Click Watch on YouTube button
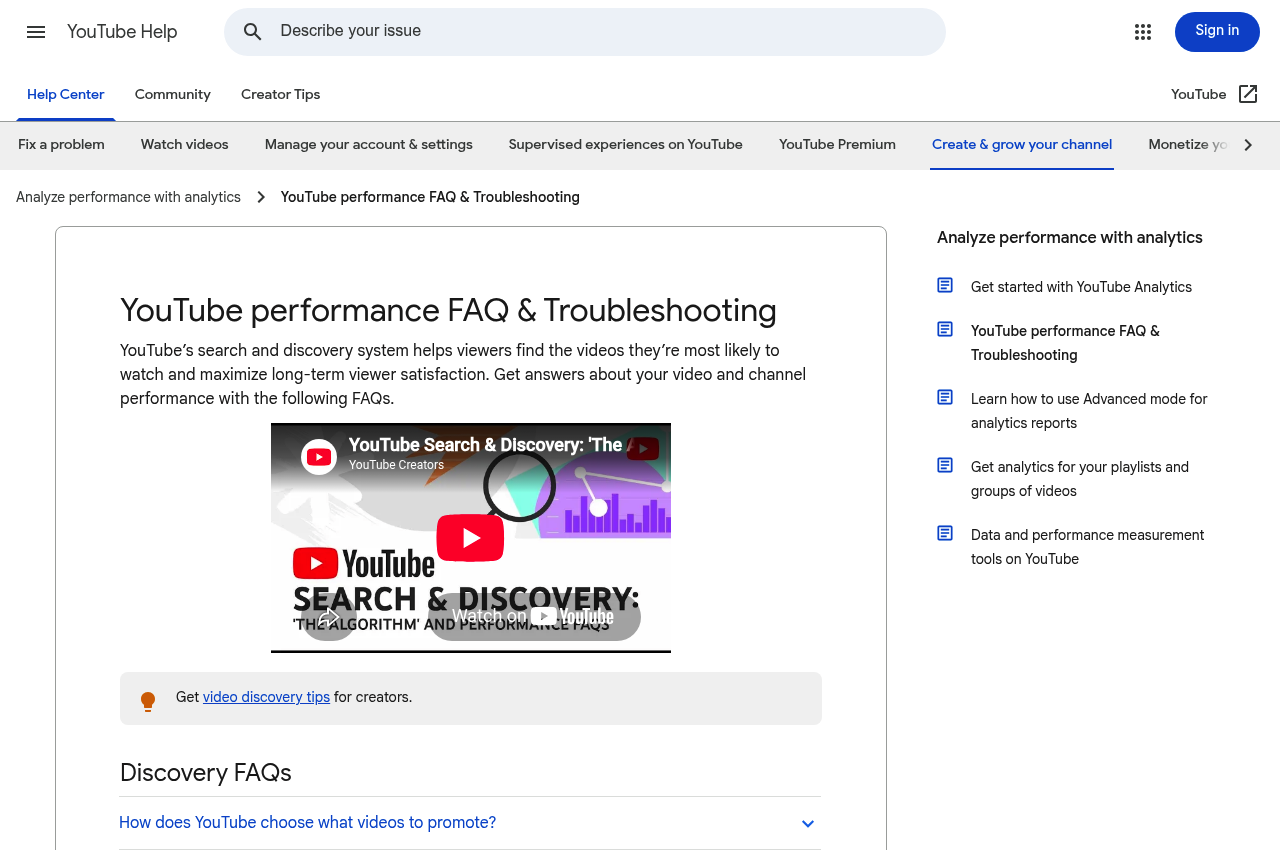Screen dimensions: 1280x850 coord(534,616)
